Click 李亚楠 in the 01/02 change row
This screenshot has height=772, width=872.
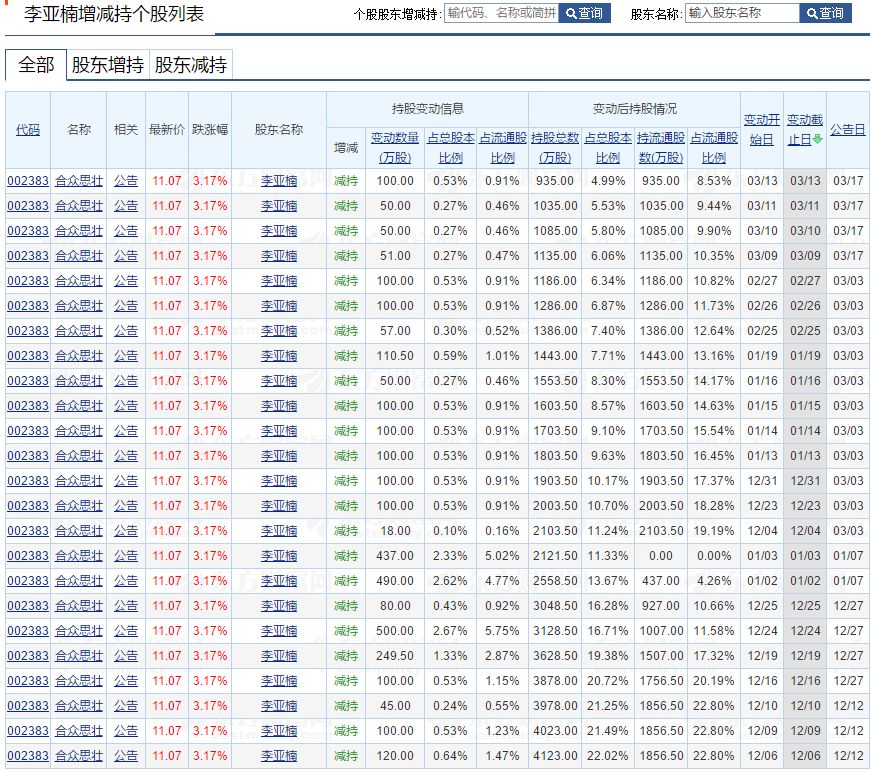(x=279, y=581)
